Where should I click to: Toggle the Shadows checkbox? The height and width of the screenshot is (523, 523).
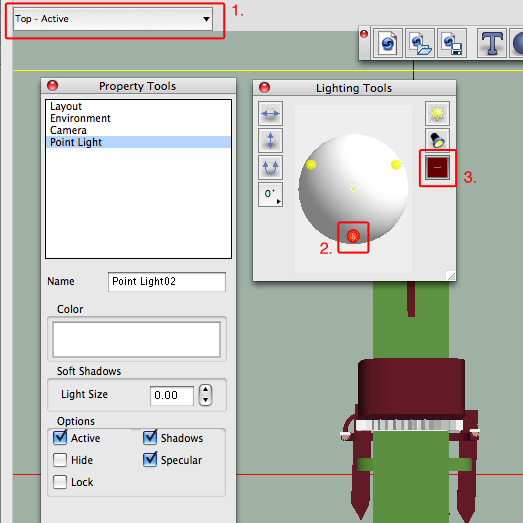[x=150, y=437]
